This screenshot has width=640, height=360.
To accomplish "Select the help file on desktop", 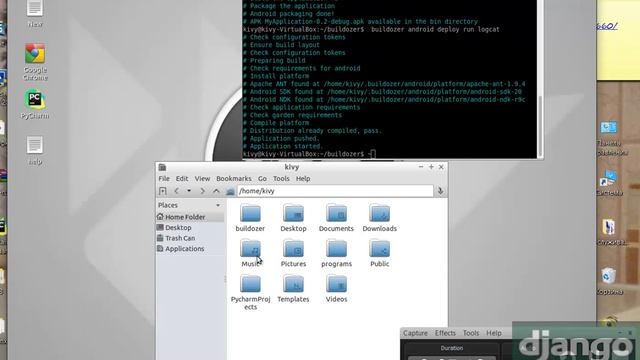I will click(x=35, y=151).
